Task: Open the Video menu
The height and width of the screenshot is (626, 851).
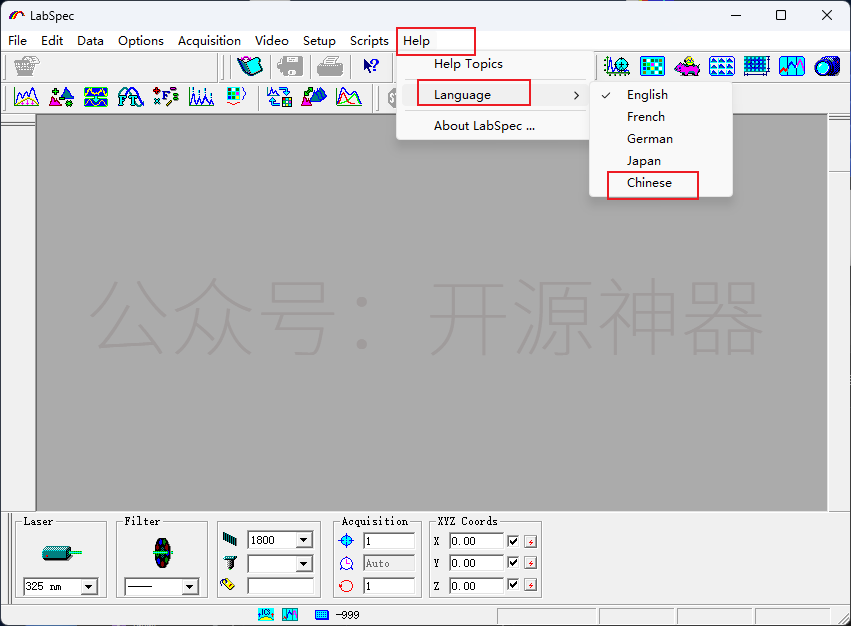Action: [272, 41]
